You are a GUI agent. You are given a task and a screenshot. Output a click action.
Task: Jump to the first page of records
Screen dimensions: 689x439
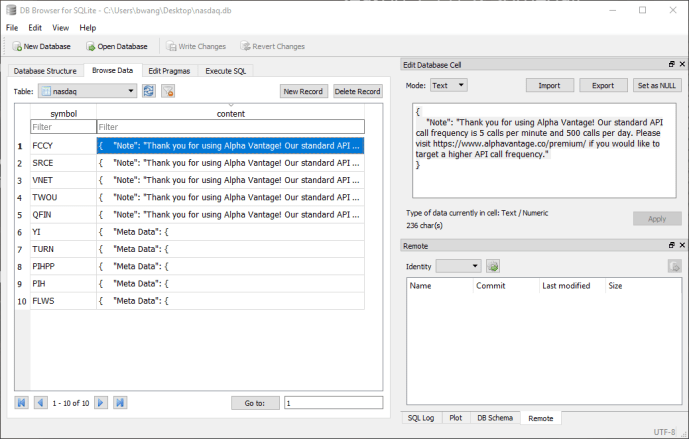pyautogui.click(x=21, y=403)
